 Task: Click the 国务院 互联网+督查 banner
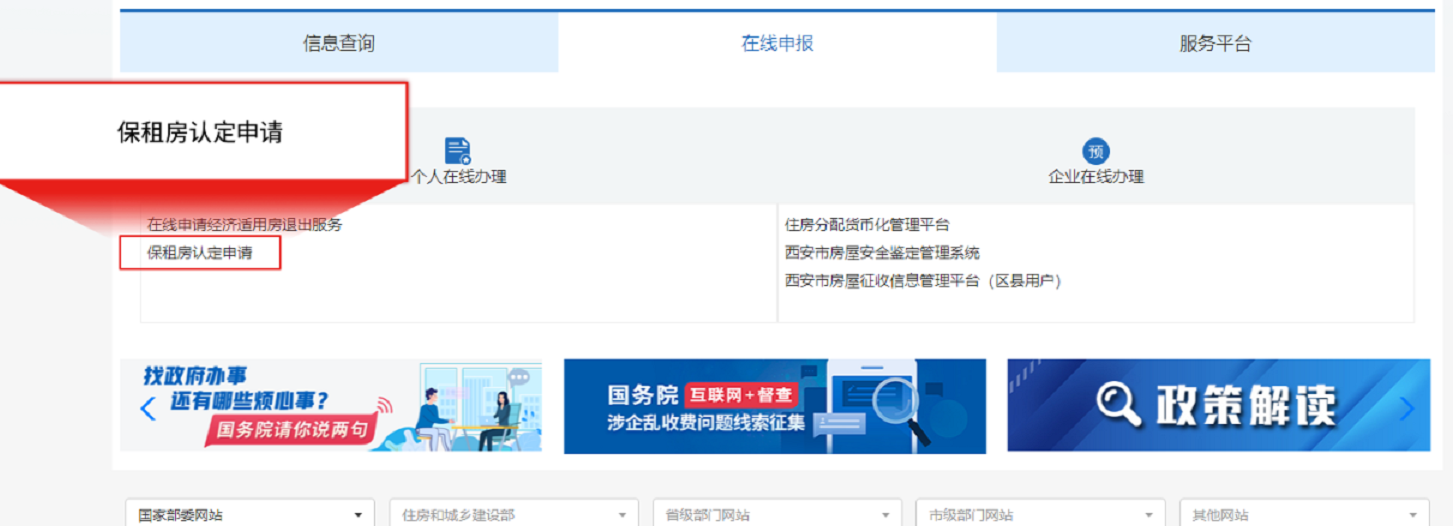pos(774,406)
